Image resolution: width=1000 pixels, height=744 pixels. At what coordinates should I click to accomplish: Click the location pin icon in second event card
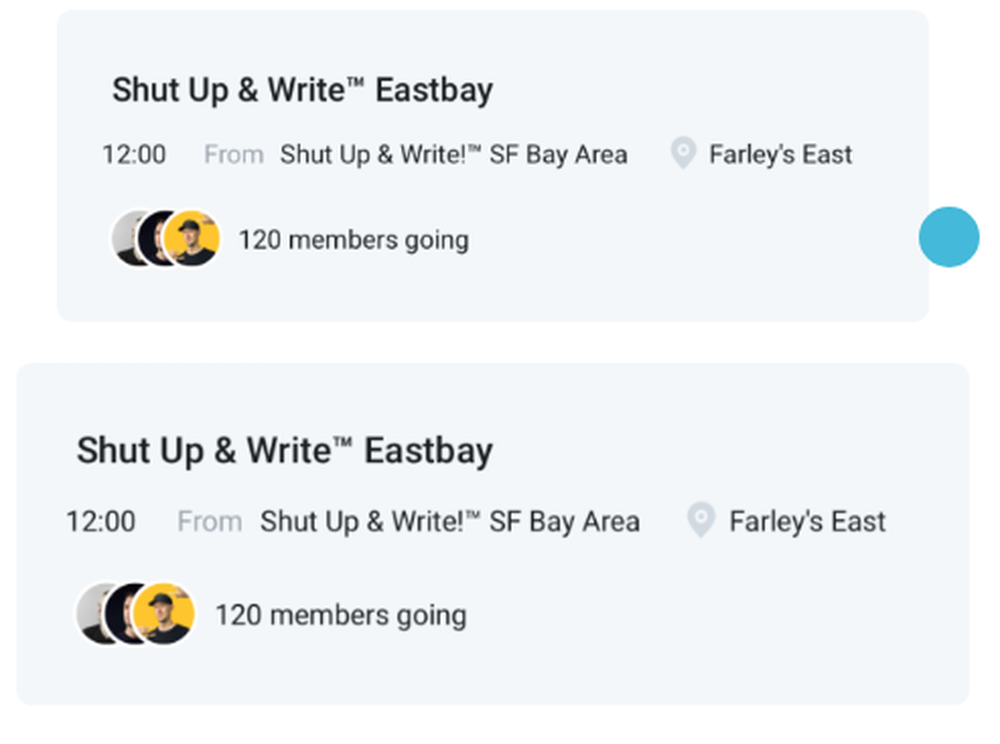point(701,520)
